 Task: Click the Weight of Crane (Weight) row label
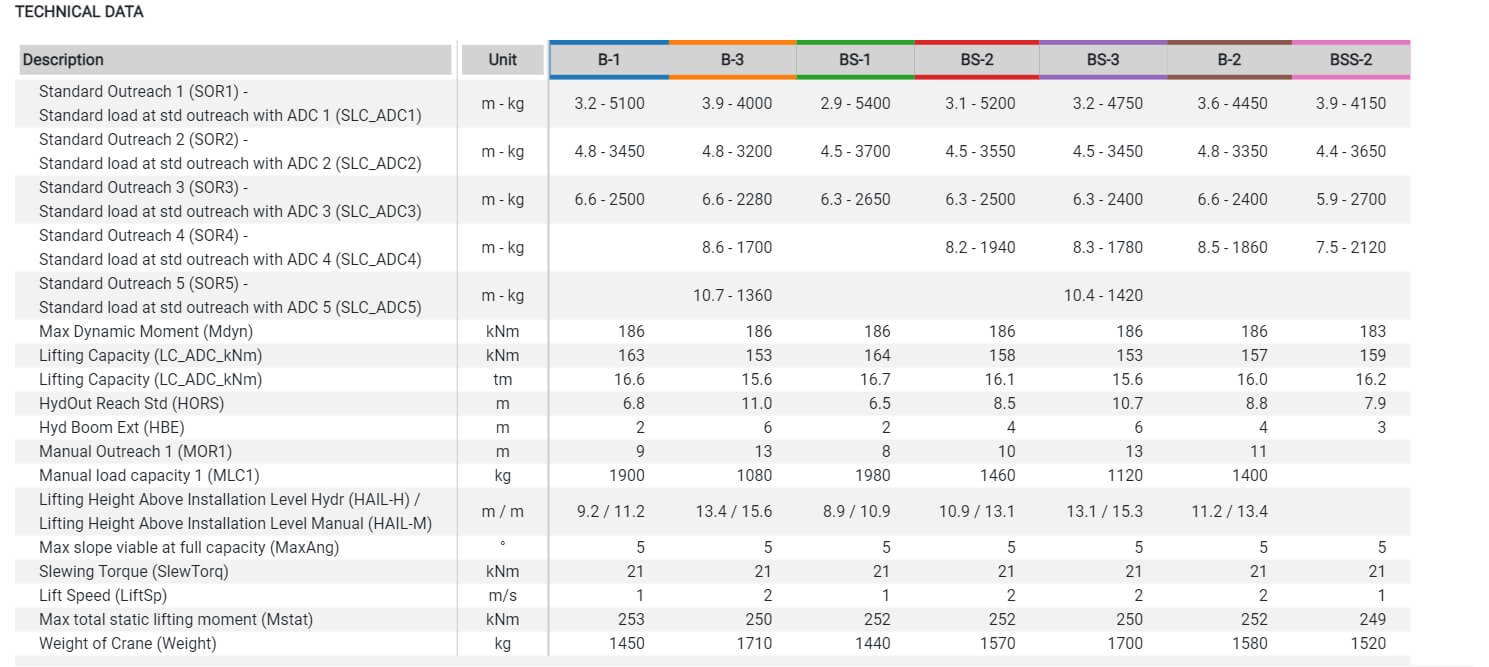pyautogui.click(x=127, y=643)
